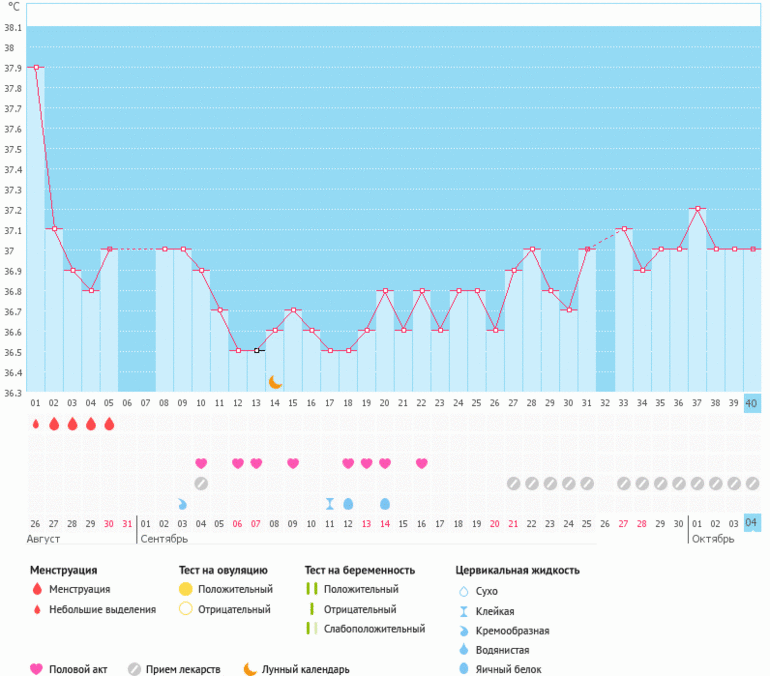Screen dimensions: 770x676
Task: Select highlighted cycle day 40
Action: click(751, 404)
